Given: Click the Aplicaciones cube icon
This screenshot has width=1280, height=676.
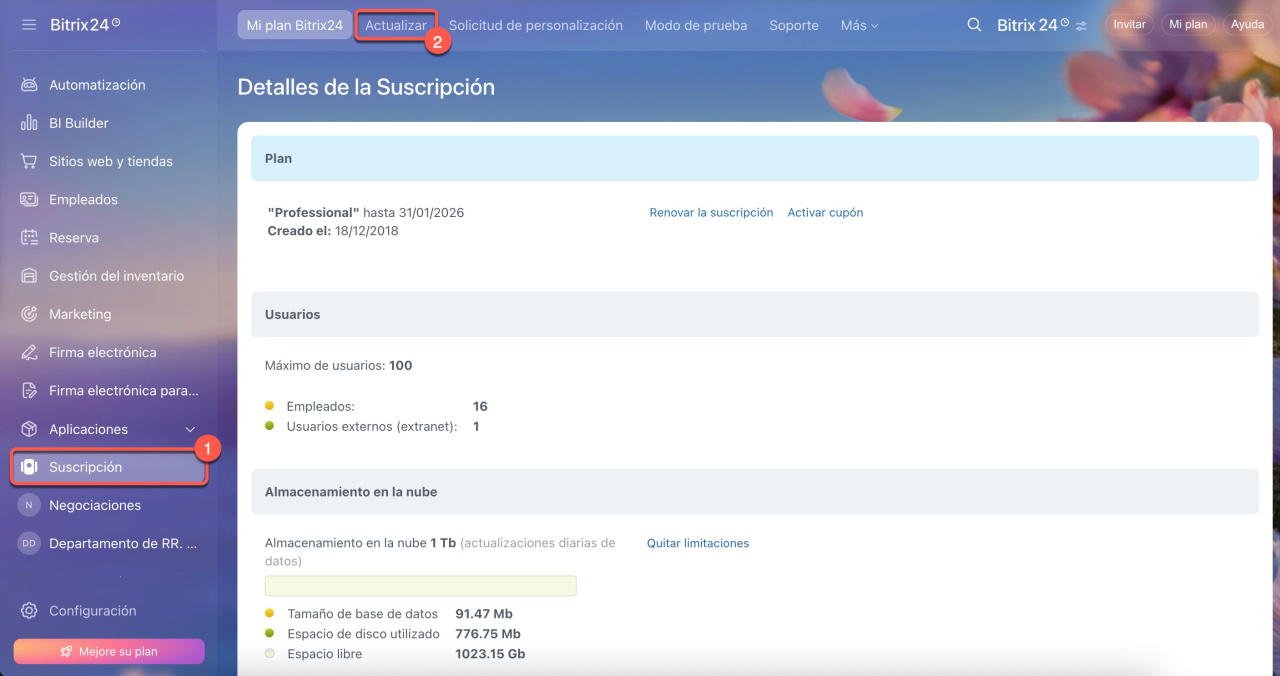Looking at the screenshot, I should 29,429.
